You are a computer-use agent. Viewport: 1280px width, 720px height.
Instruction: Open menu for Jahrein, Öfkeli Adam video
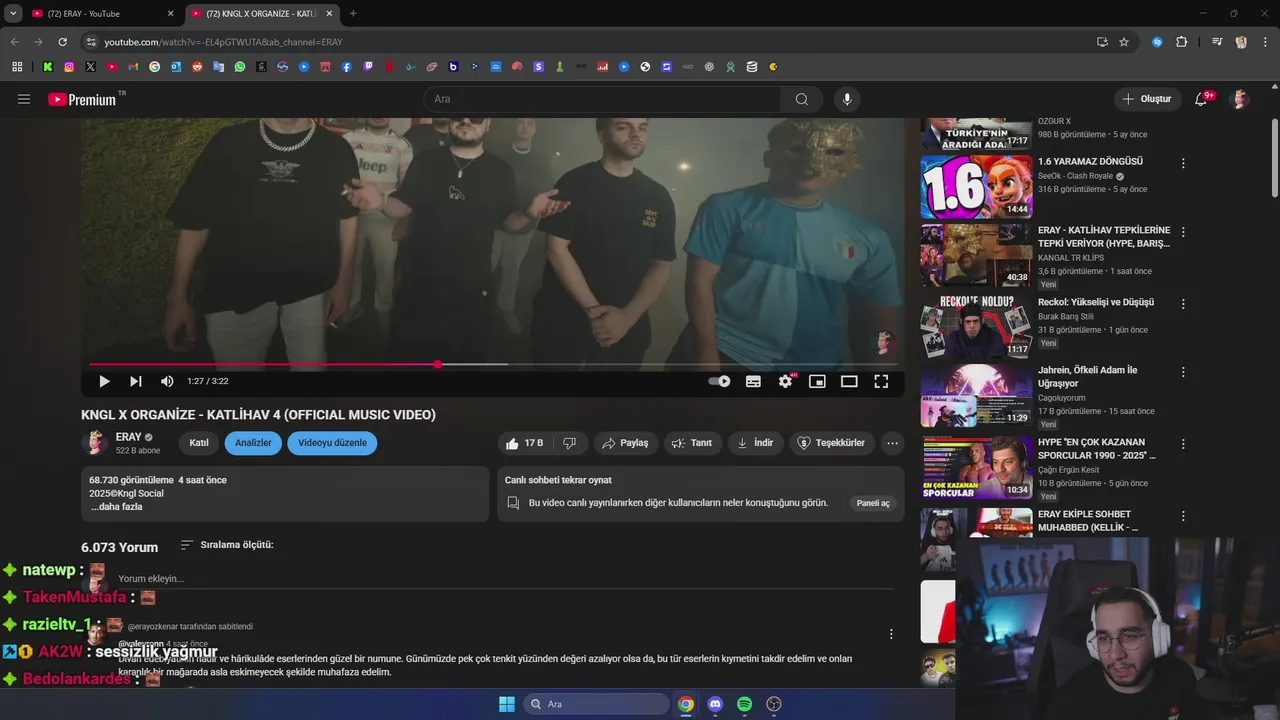(x=1183, y=372)
